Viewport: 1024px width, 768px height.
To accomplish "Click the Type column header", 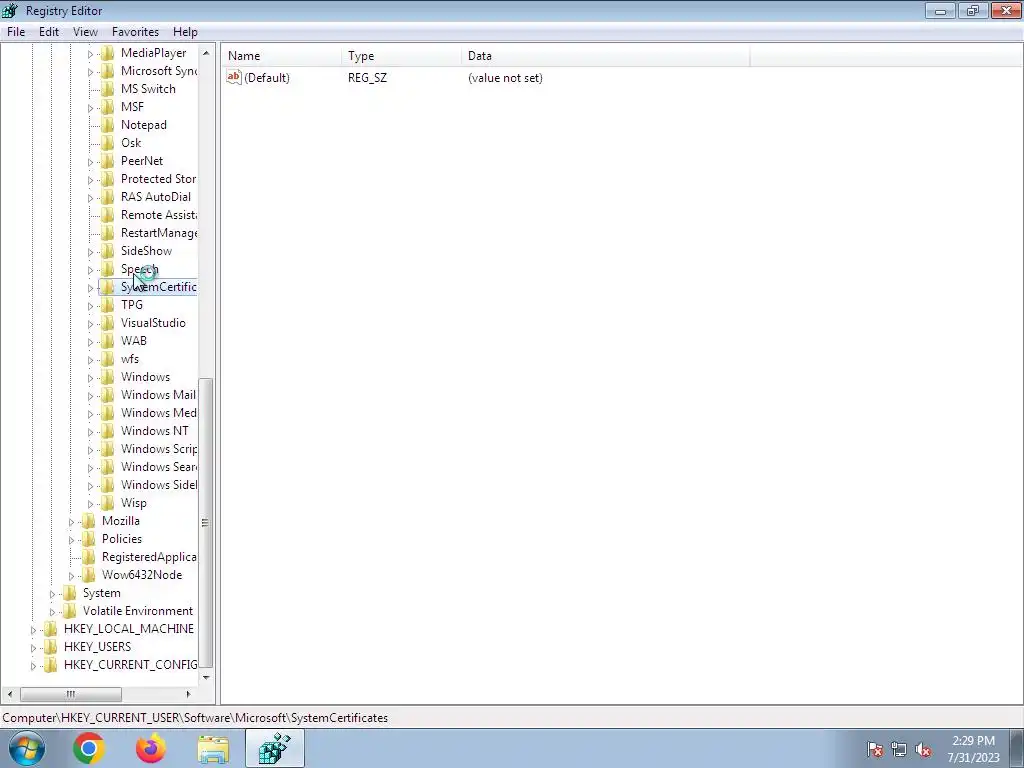I will pyautogui.click(x=401, y=56).
